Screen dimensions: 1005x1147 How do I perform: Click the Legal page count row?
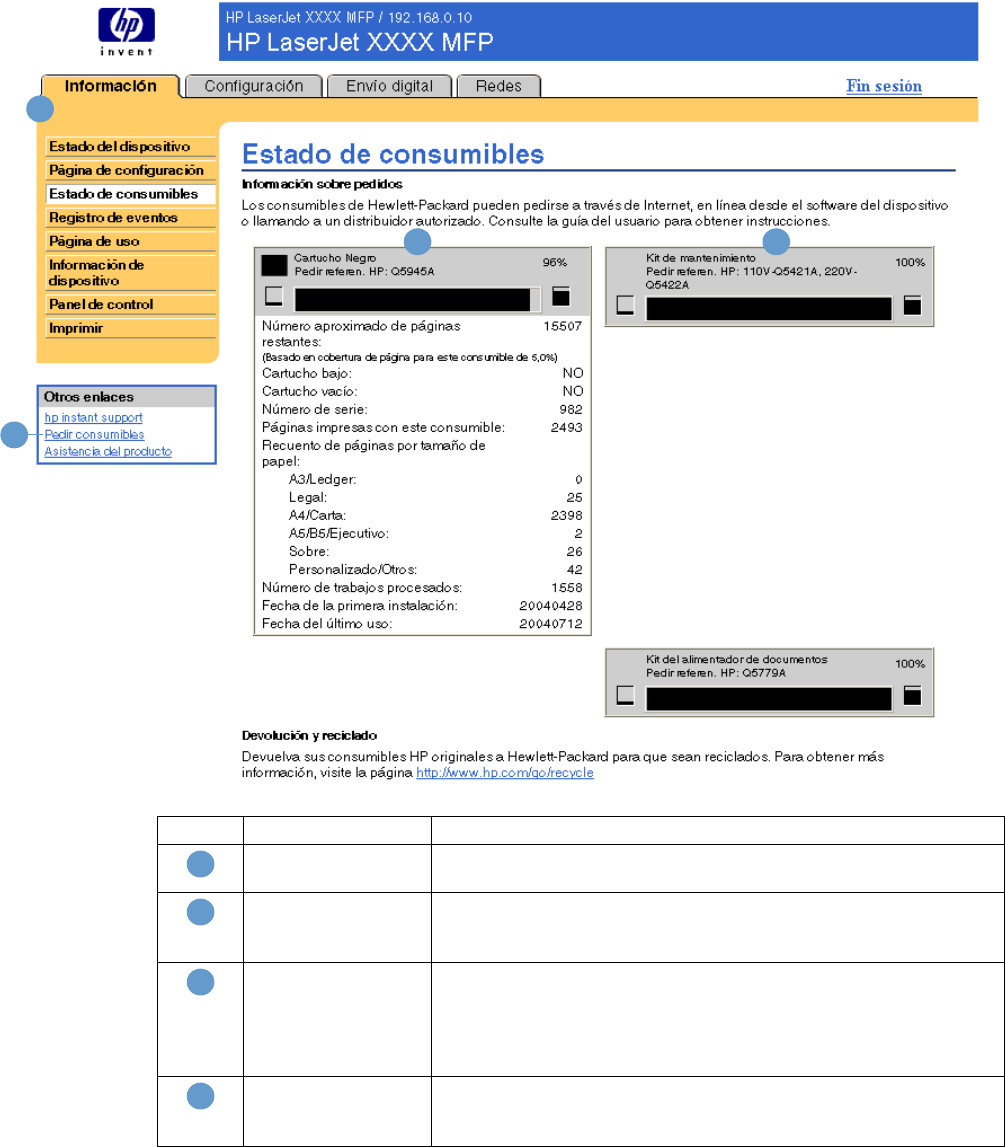coord(435,497)
